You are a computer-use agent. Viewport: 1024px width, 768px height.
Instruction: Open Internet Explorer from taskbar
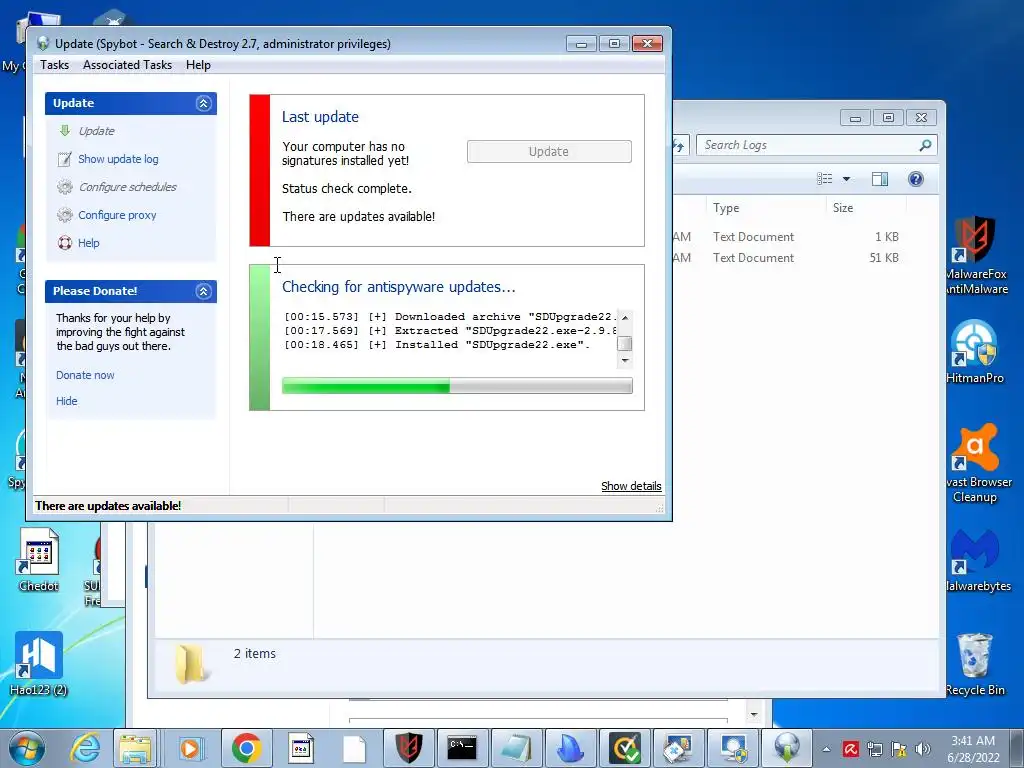click(86, 748)
